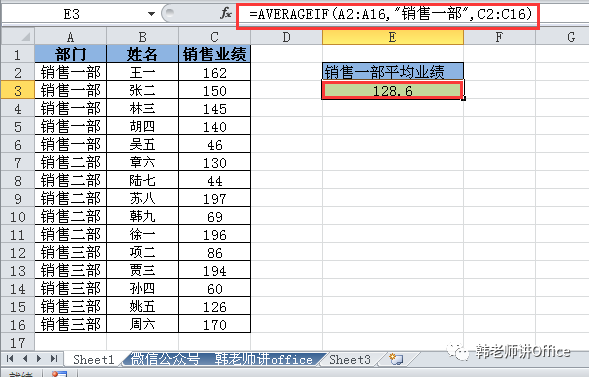
Task: Go to next sheet navigation arrow
Action: click(x=39, y=359)
